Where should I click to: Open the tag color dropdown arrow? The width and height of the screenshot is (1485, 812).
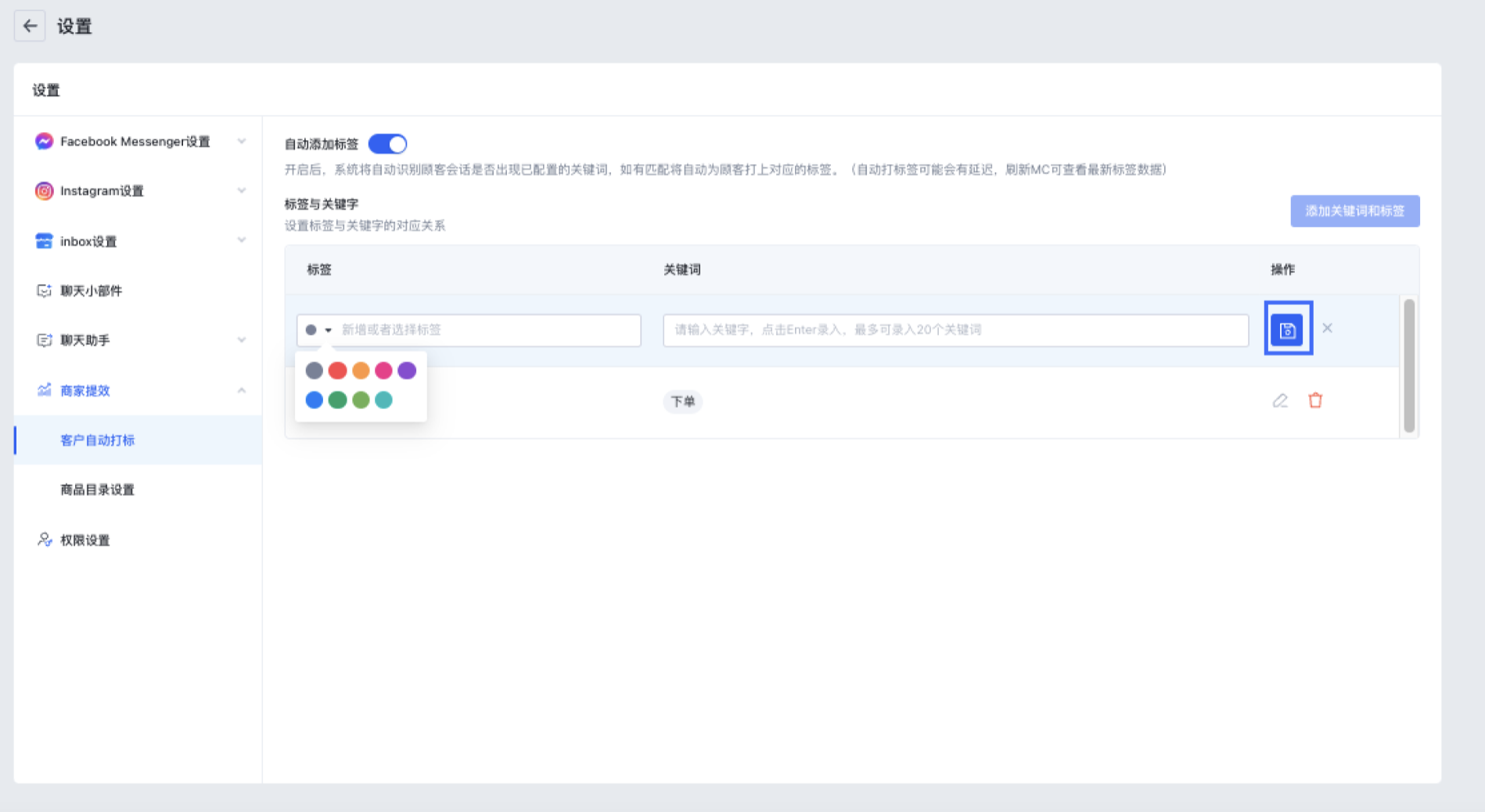tap(329, 330)
